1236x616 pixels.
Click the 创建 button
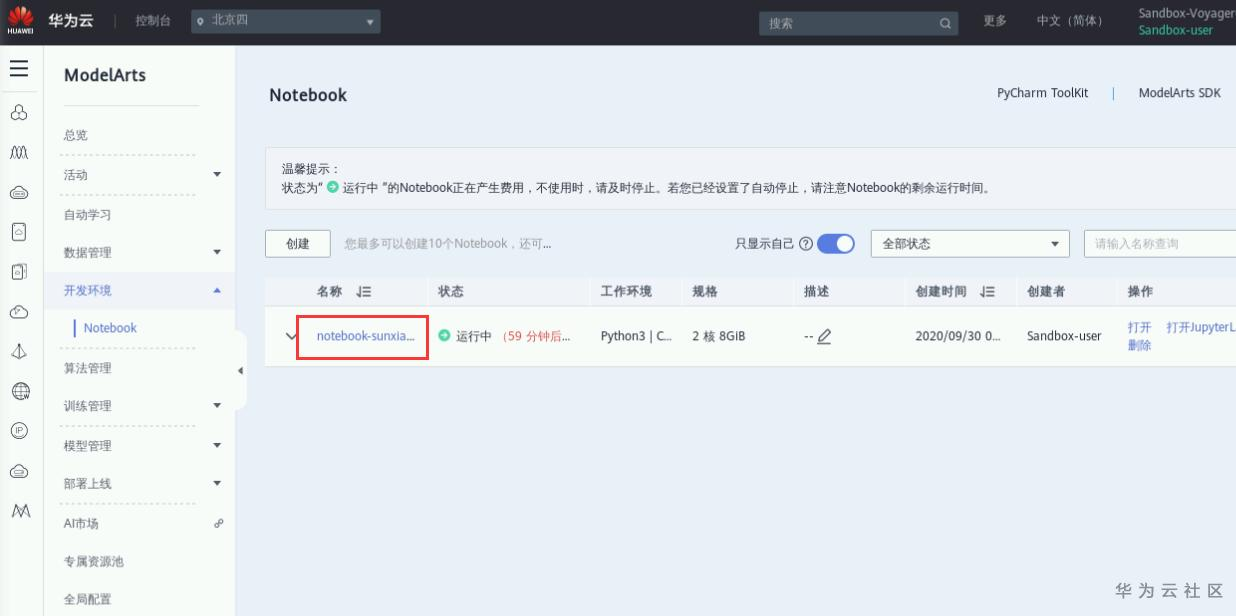click(x=298, y=244)
